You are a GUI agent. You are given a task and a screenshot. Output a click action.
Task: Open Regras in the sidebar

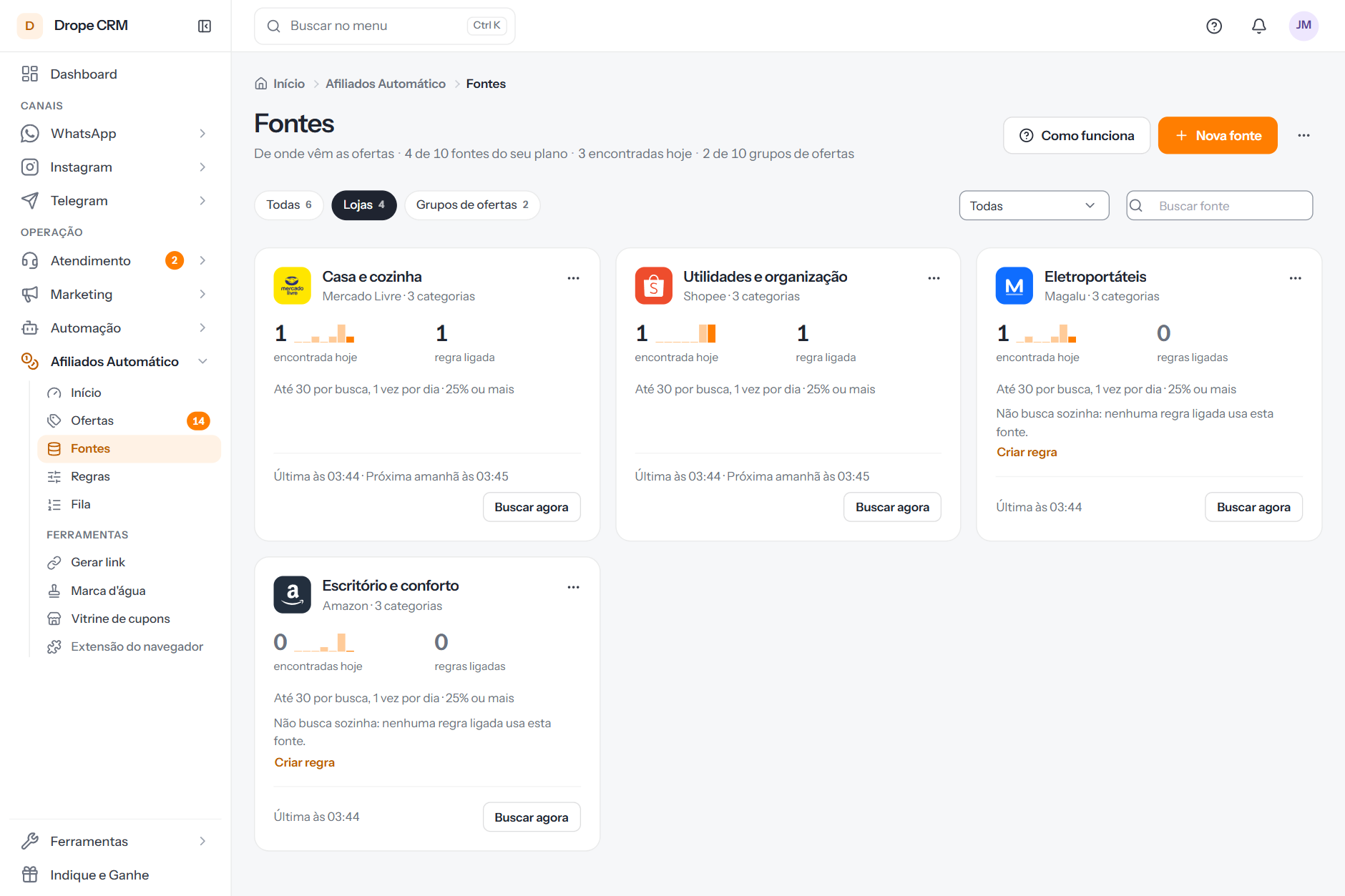click(129, 476)
